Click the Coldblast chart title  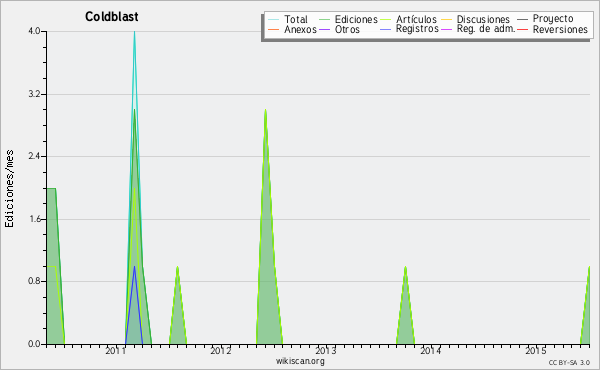tap(112, 17)
